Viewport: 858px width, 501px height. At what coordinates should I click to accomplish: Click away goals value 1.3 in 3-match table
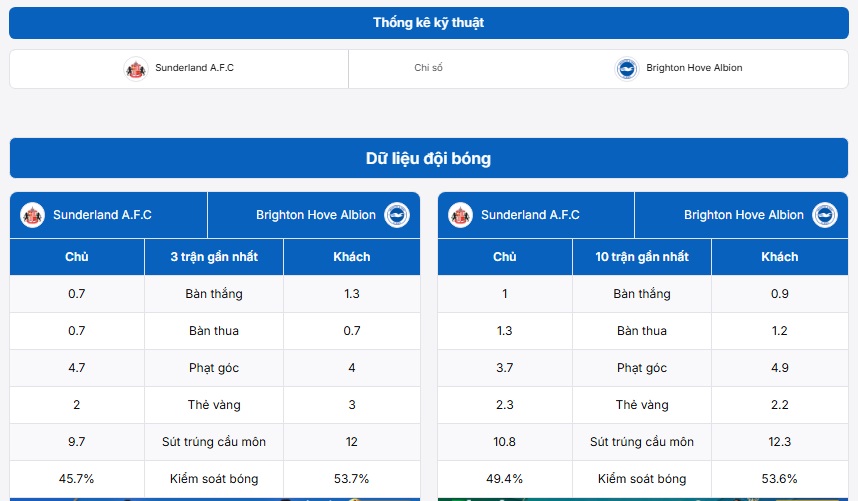(x=352, y=294)
